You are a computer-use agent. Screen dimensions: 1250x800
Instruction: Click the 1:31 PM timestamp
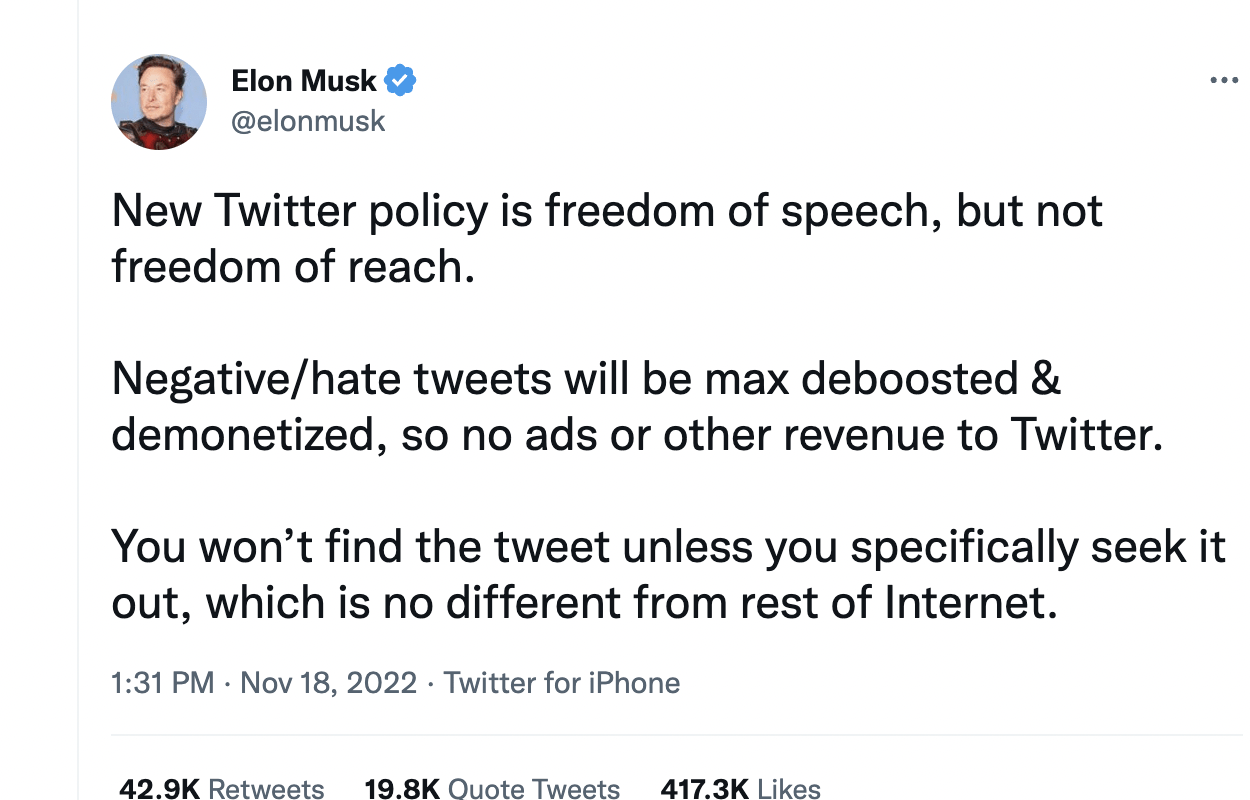click(x=163, y=683)
